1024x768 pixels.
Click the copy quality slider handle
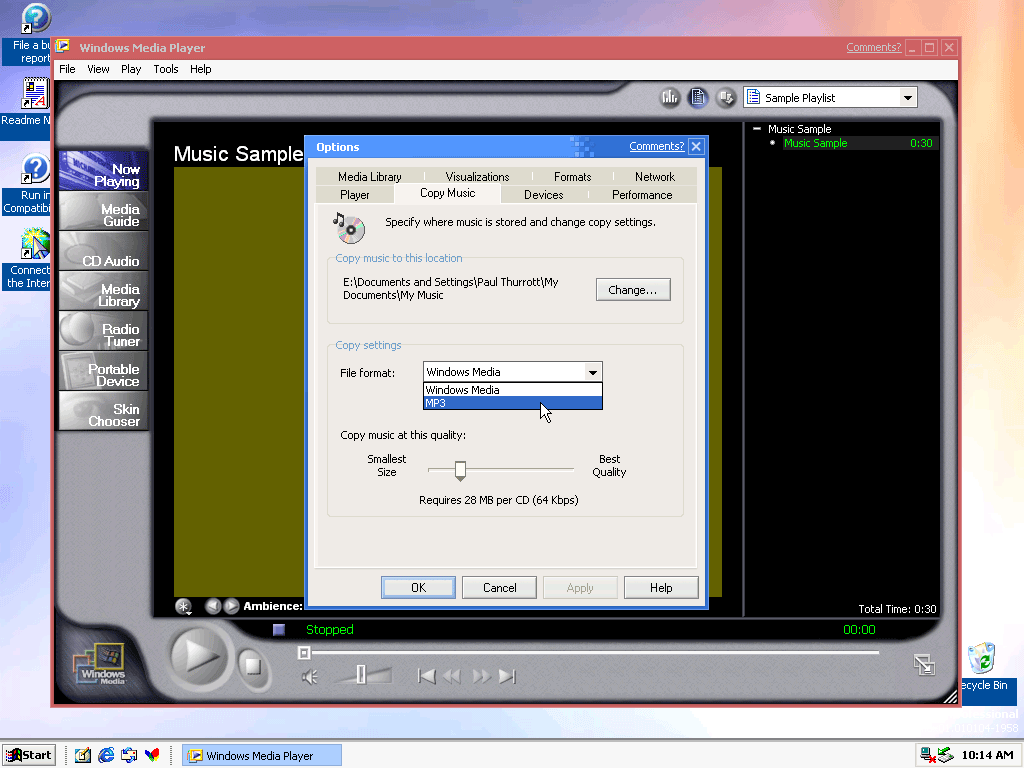click(460, 470)
